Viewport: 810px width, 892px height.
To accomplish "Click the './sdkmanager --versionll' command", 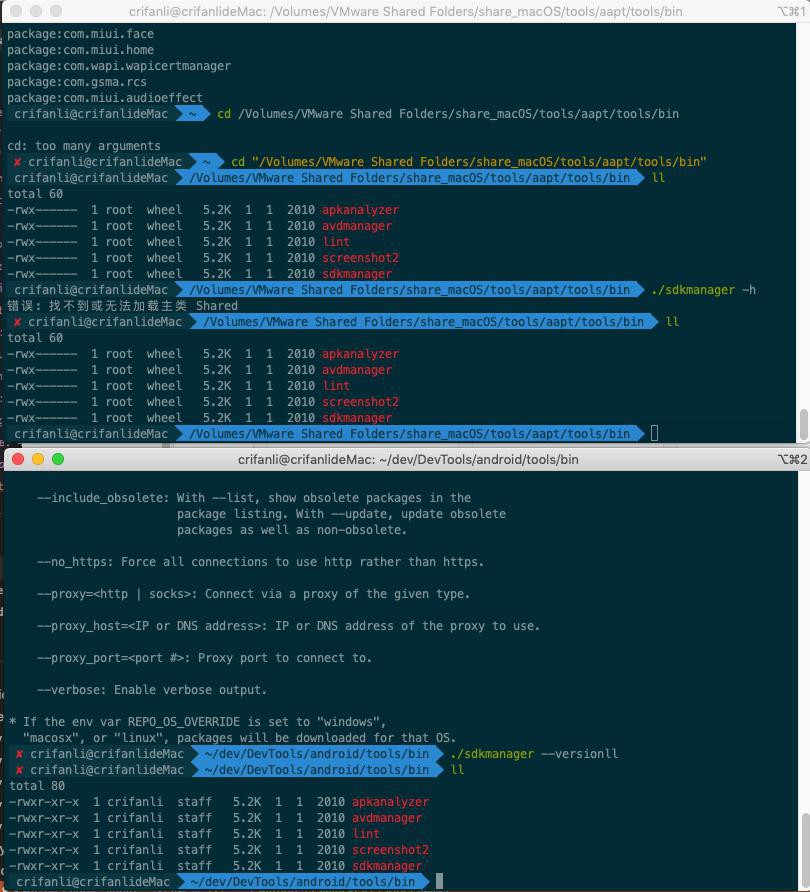I will point(534,754).
